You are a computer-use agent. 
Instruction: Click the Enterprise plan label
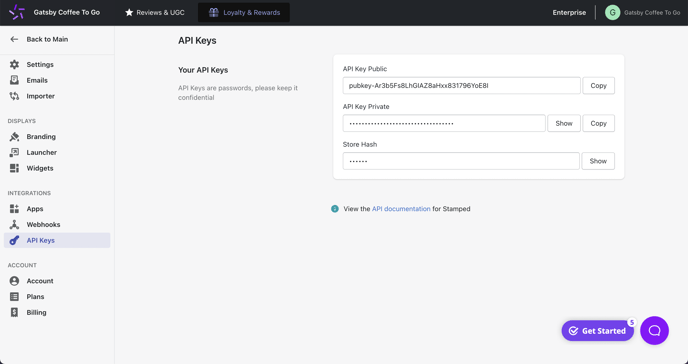point(569,12)
